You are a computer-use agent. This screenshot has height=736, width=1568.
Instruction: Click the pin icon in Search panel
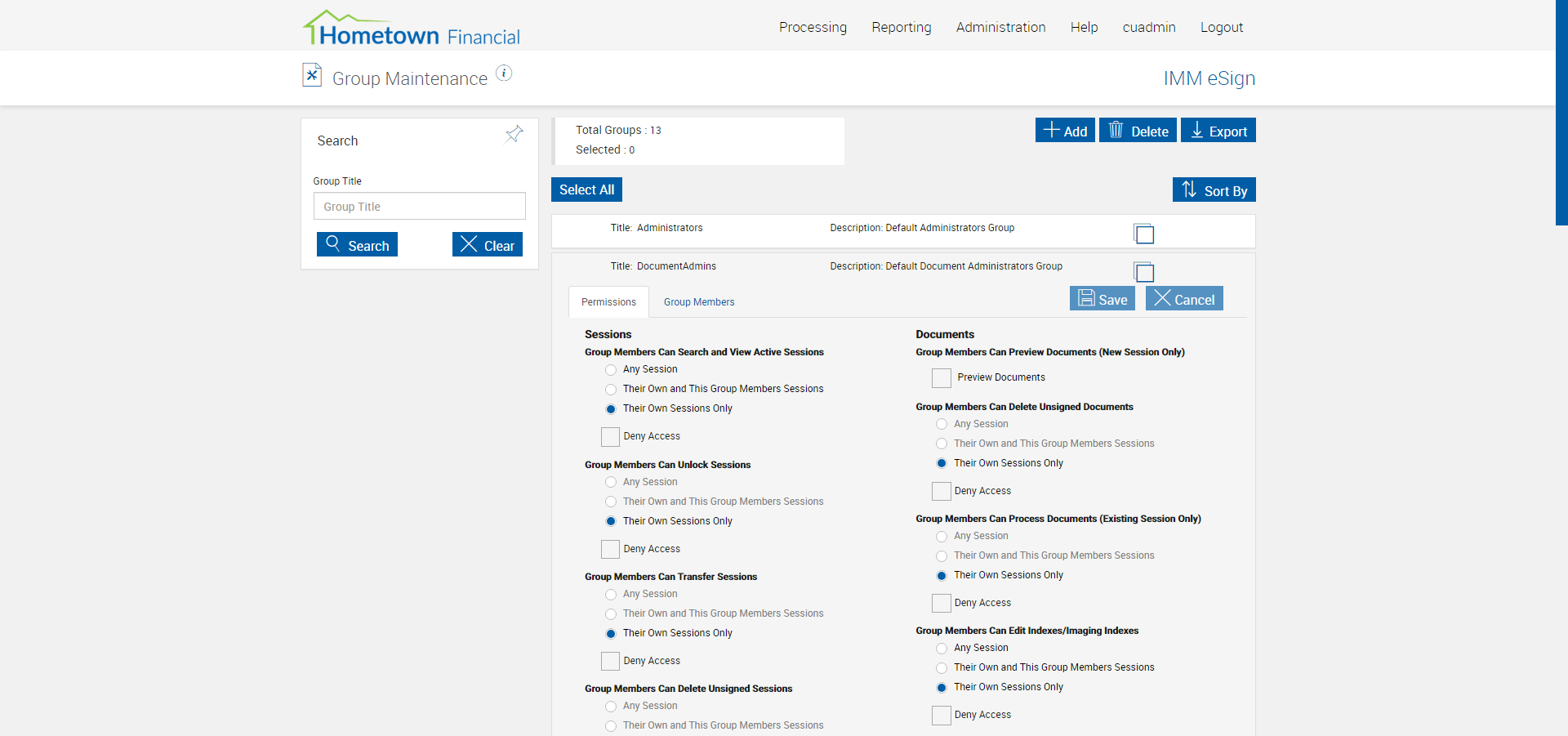pos(514,134)
